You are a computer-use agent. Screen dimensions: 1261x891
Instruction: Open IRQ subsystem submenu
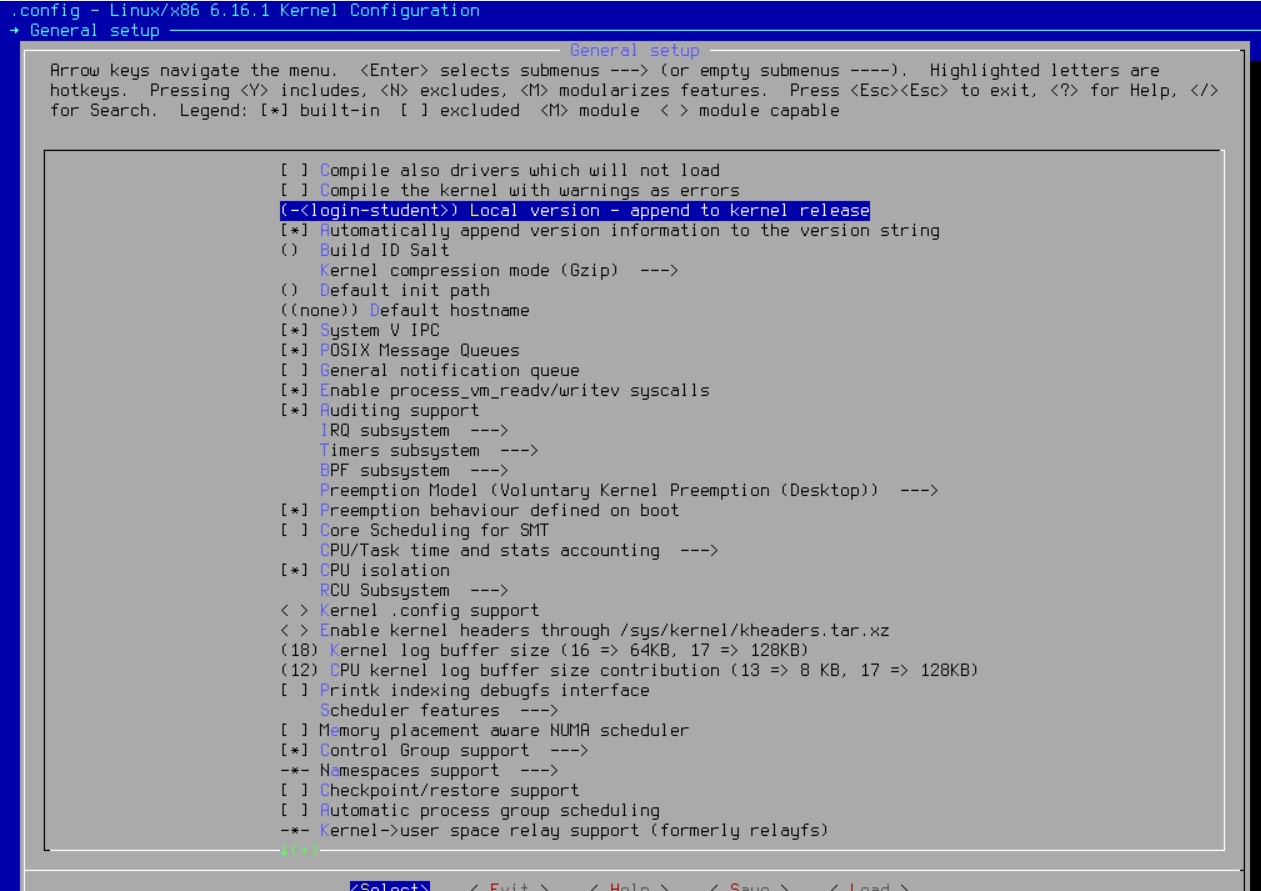click(415, 430)
